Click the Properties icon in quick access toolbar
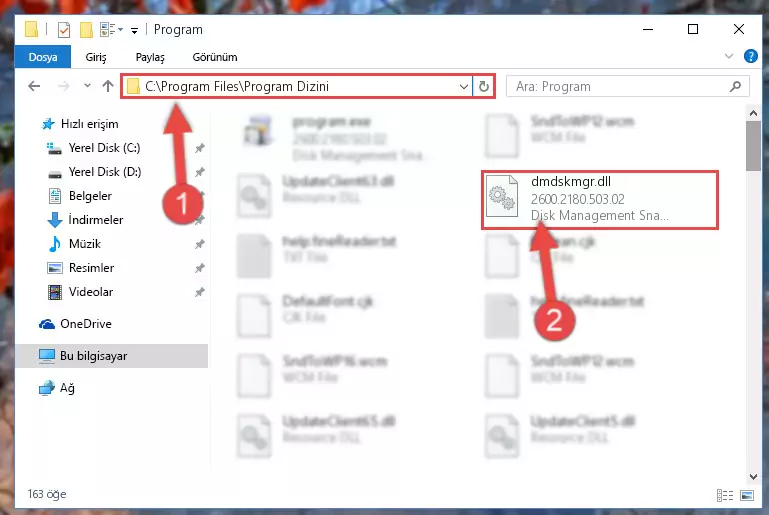This screenshot has width=769, height=515. (x=64, y=30)
